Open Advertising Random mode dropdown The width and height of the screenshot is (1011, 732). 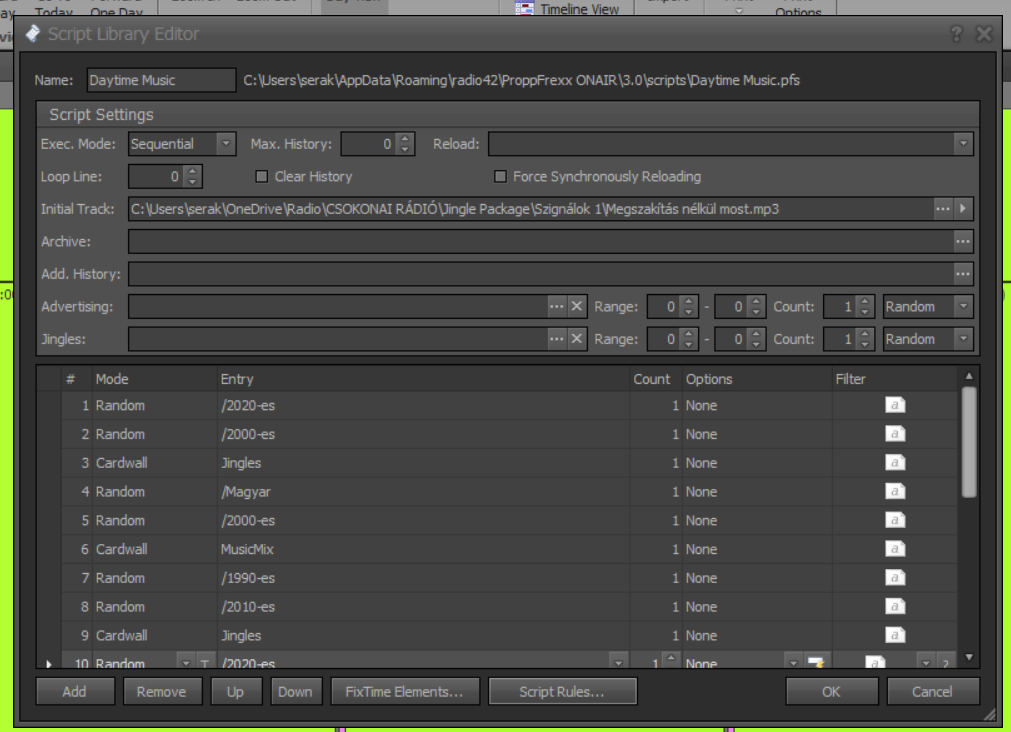coord(963,307)
